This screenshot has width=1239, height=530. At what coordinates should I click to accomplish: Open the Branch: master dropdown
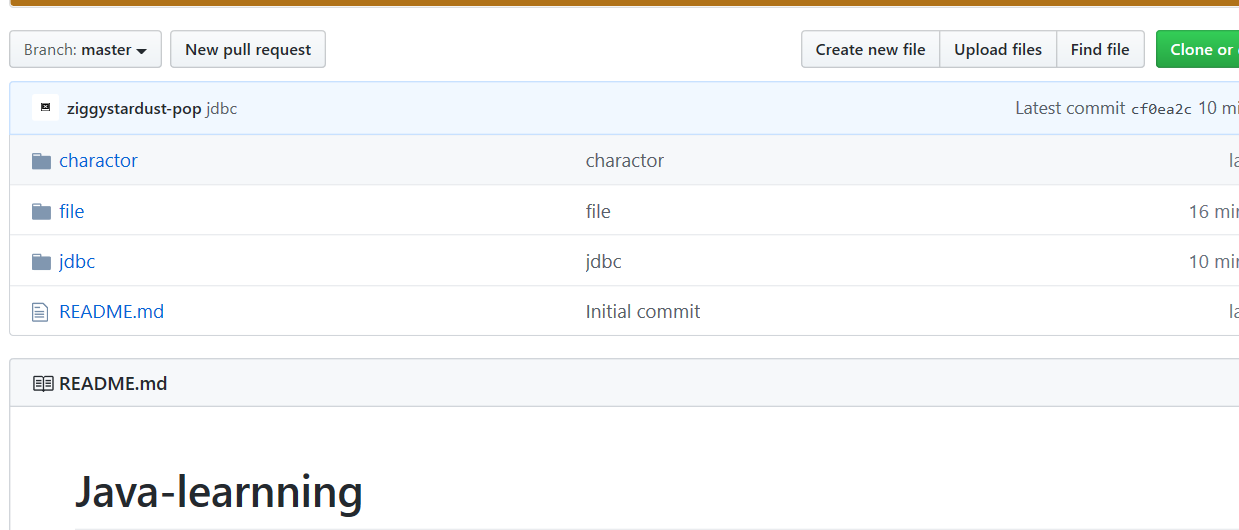(x=86, y=50)
